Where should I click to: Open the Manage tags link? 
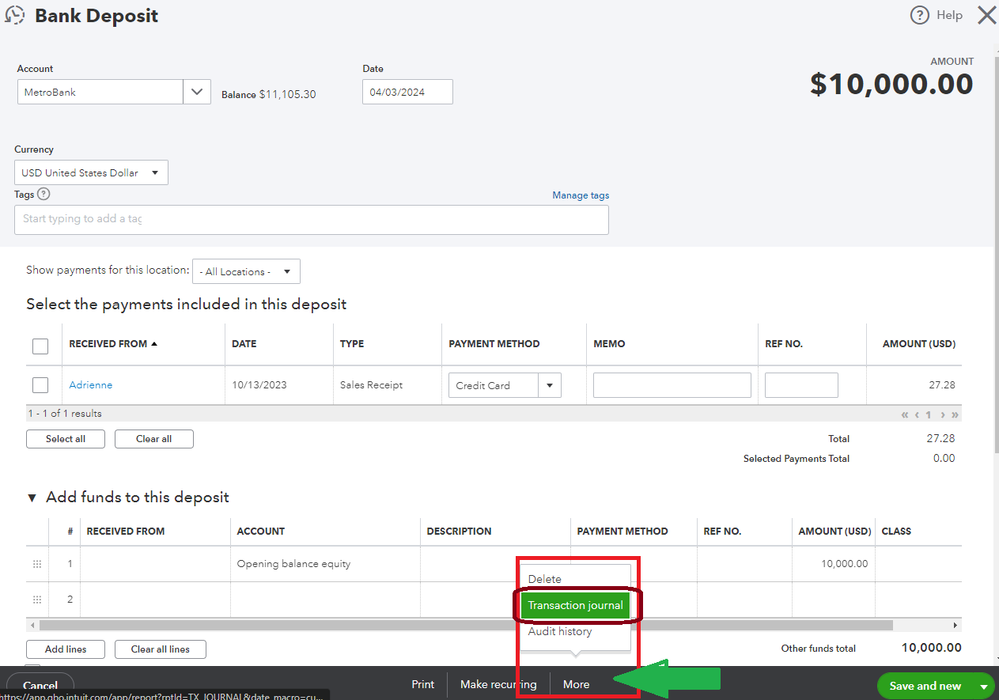tap(580, 196)
